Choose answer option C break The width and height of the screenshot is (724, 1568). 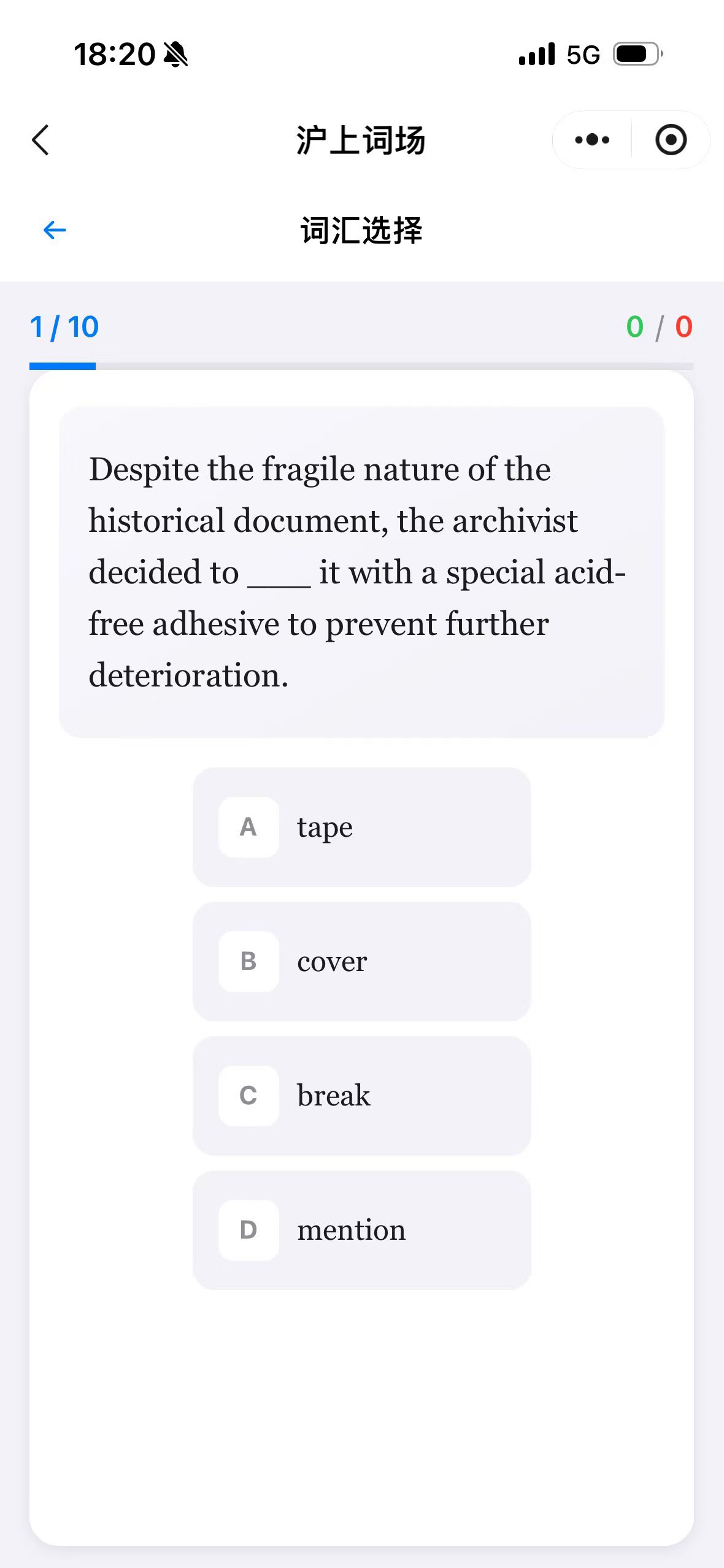pyautogui.click(x=362, y=1096)
